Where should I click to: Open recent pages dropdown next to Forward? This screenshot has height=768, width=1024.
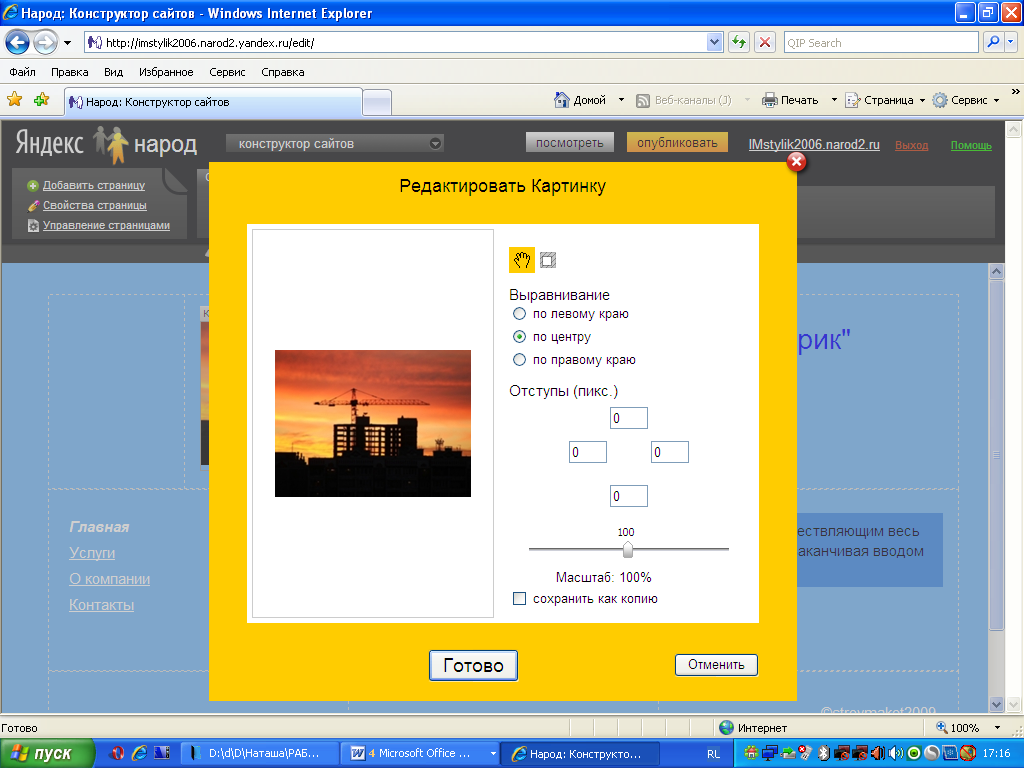click(x=67, y=43)
